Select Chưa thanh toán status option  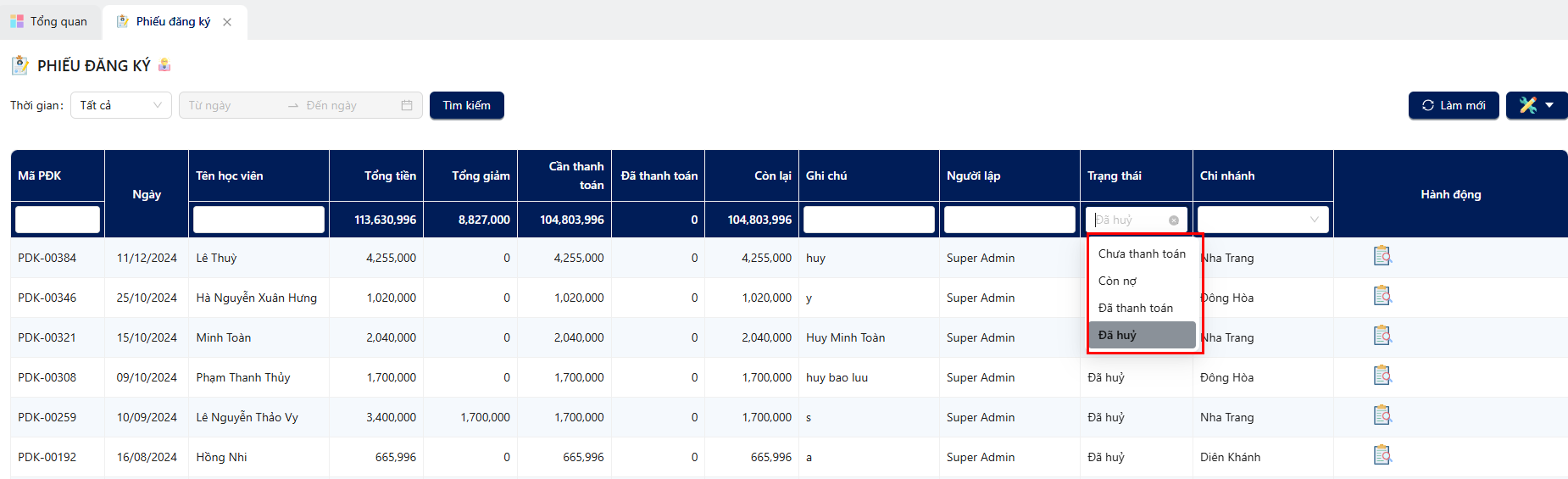pos(1142,253)
